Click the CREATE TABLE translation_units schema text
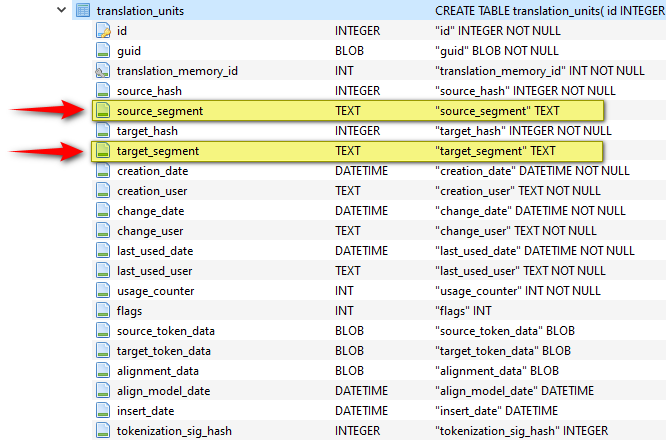Screen dimensions: 666x443 pos(549,10)
